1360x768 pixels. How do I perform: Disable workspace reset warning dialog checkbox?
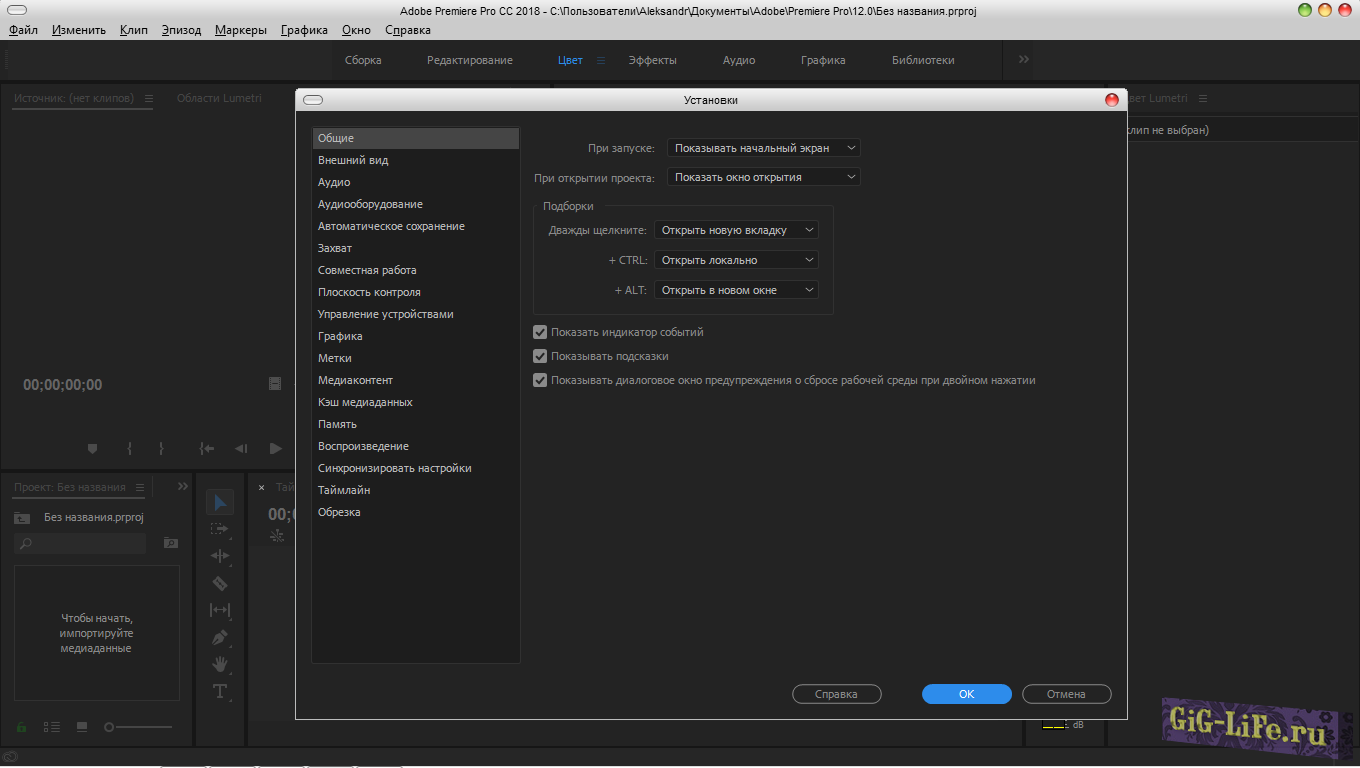point(540,380)
